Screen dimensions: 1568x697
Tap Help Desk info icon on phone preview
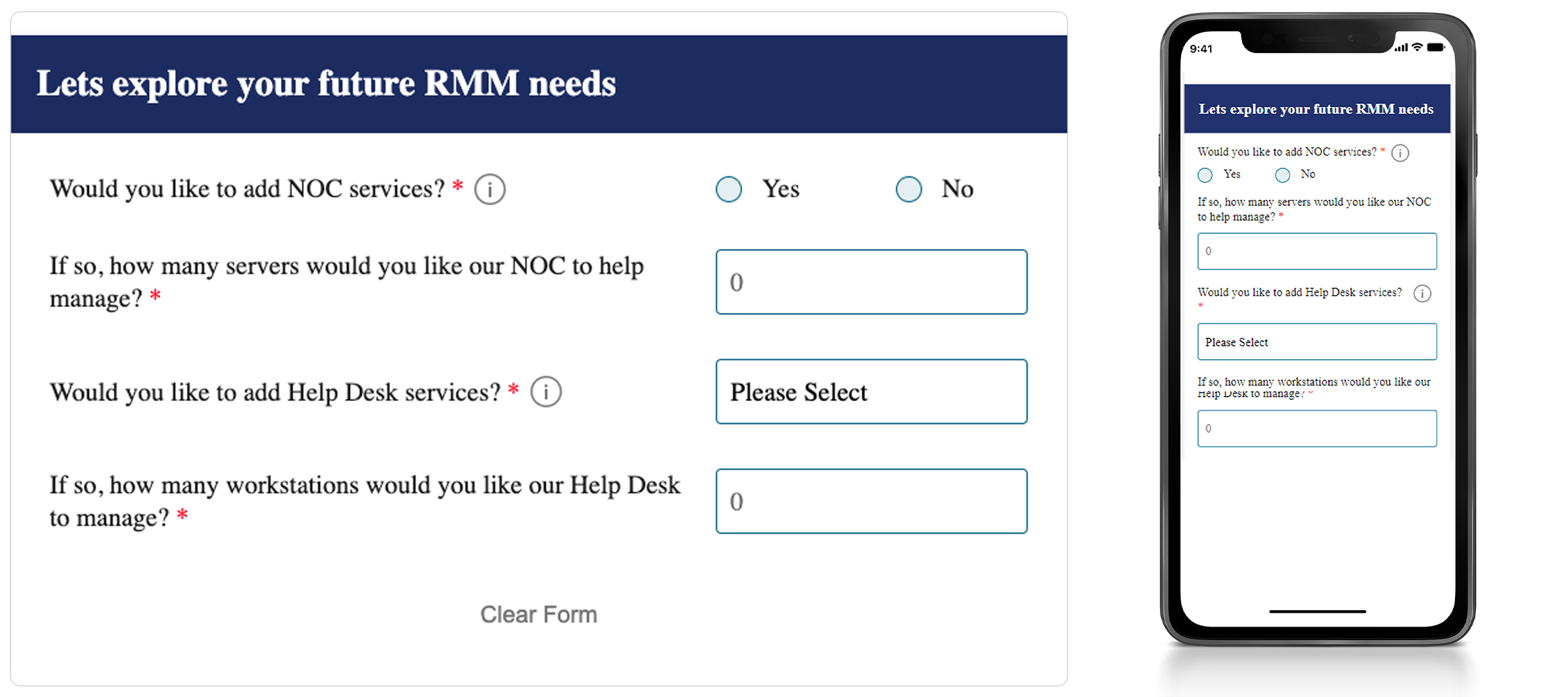coord(1422,293)
